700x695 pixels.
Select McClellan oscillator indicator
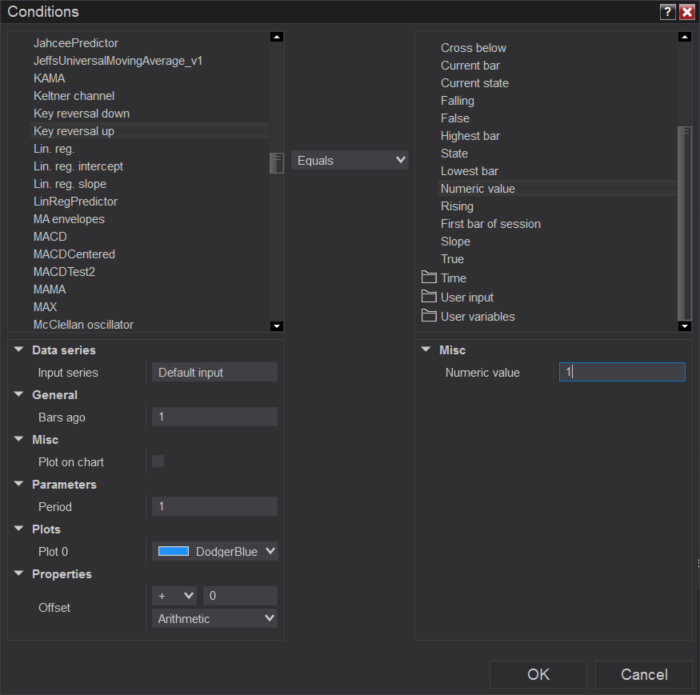83,325
